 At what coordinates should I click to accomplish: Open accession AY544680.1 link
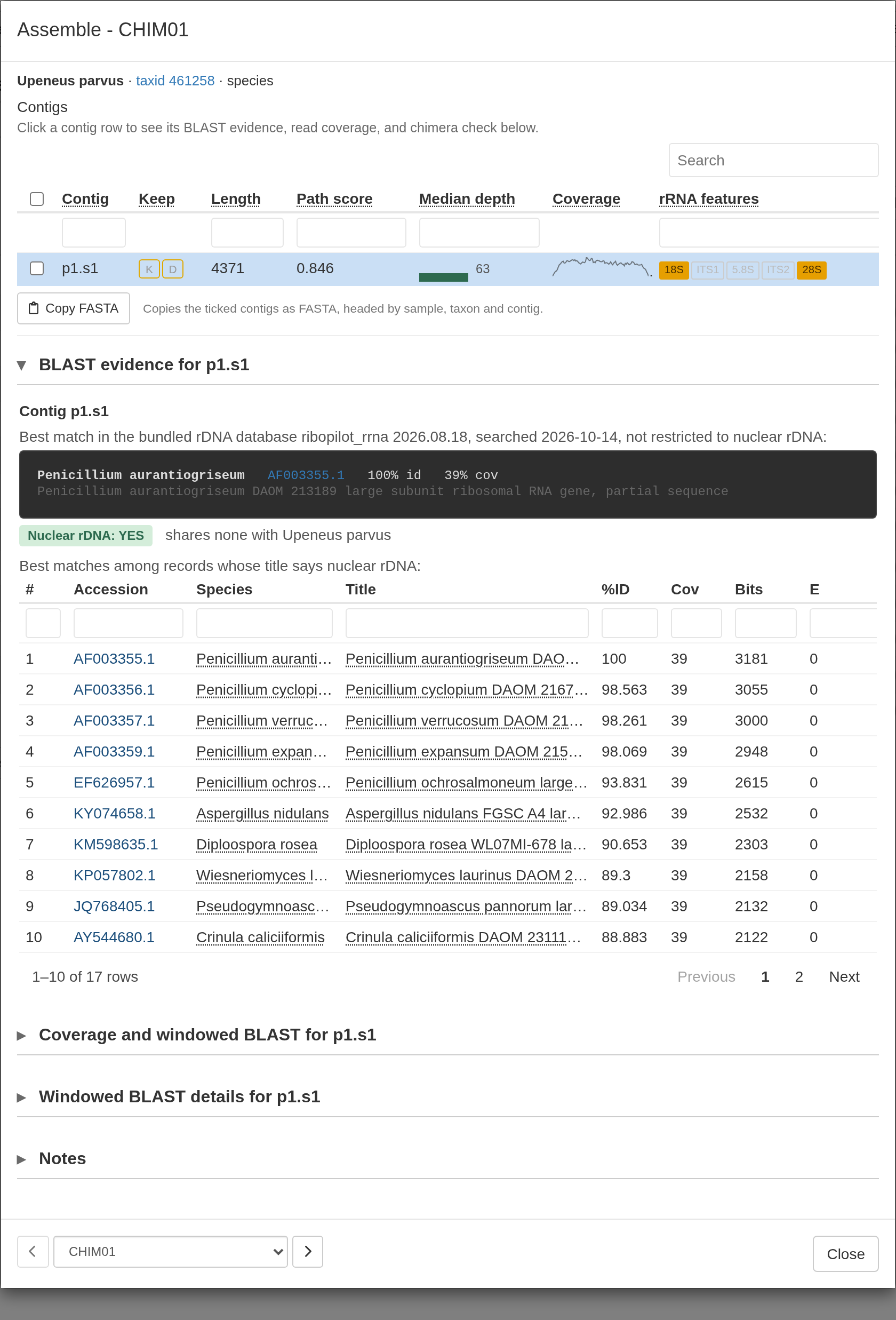pyautogui.click(x=114, y=937)
